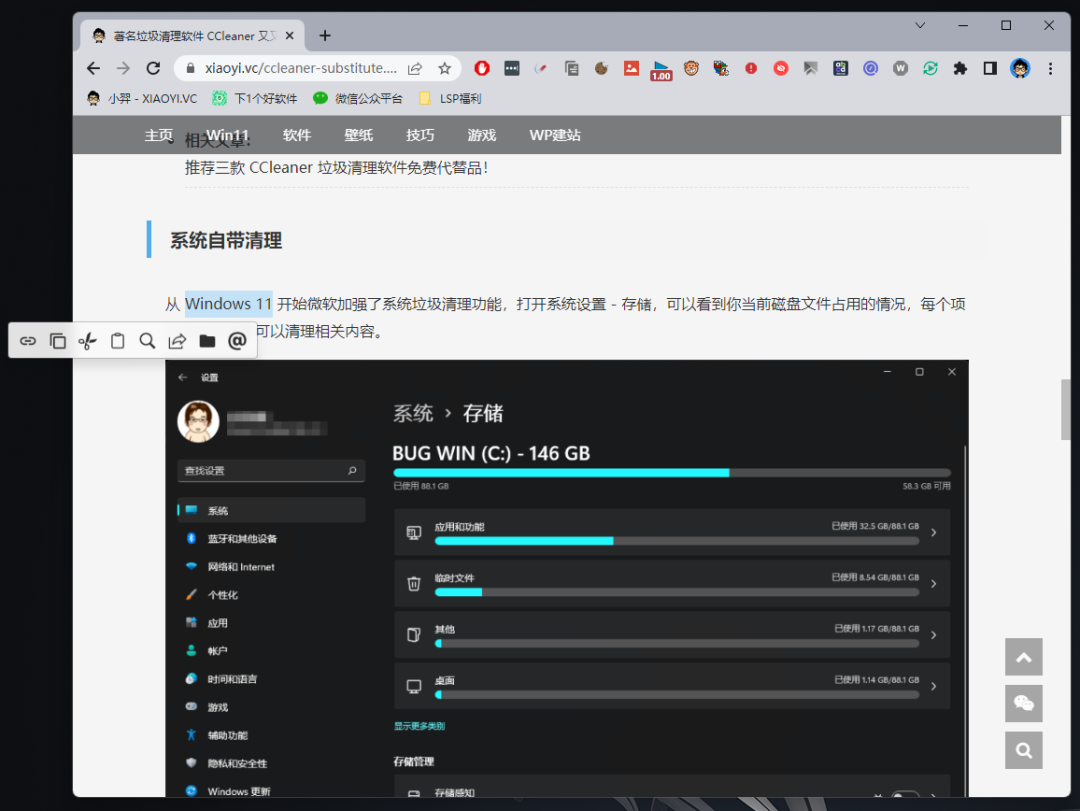Click the cookie extension icon

601,68
